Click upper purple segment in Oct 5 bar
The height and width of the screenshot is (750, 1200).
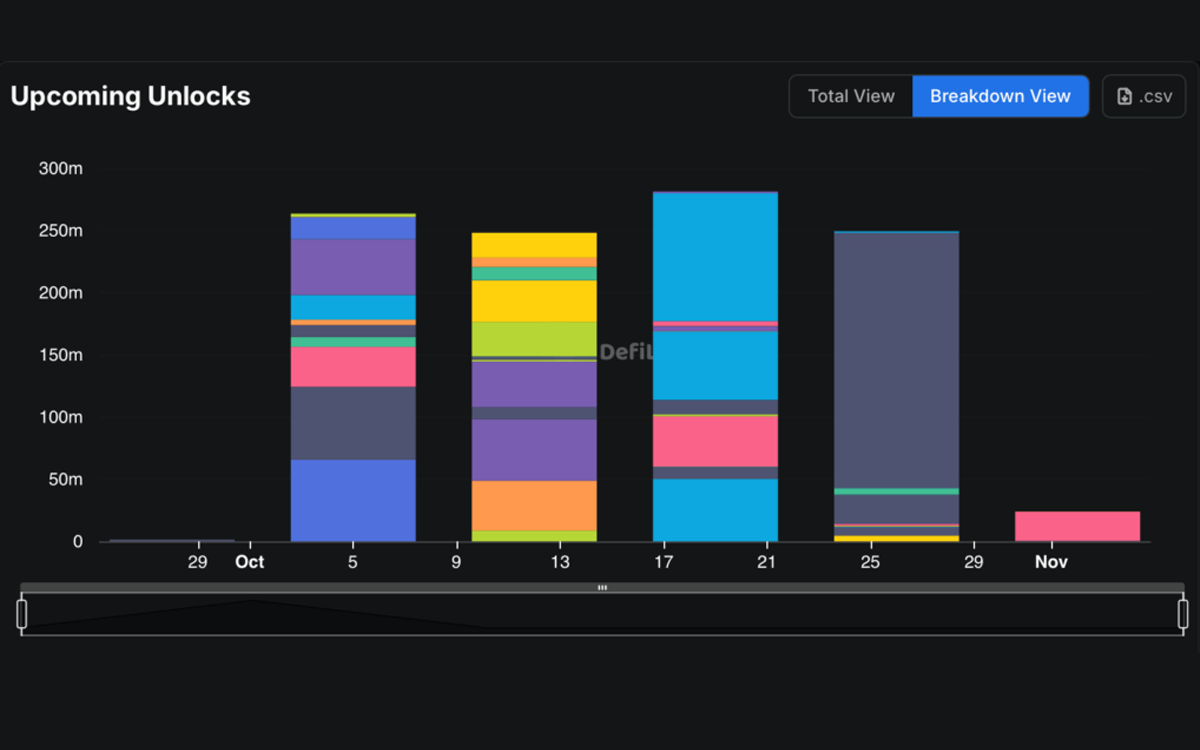point(353,266)
